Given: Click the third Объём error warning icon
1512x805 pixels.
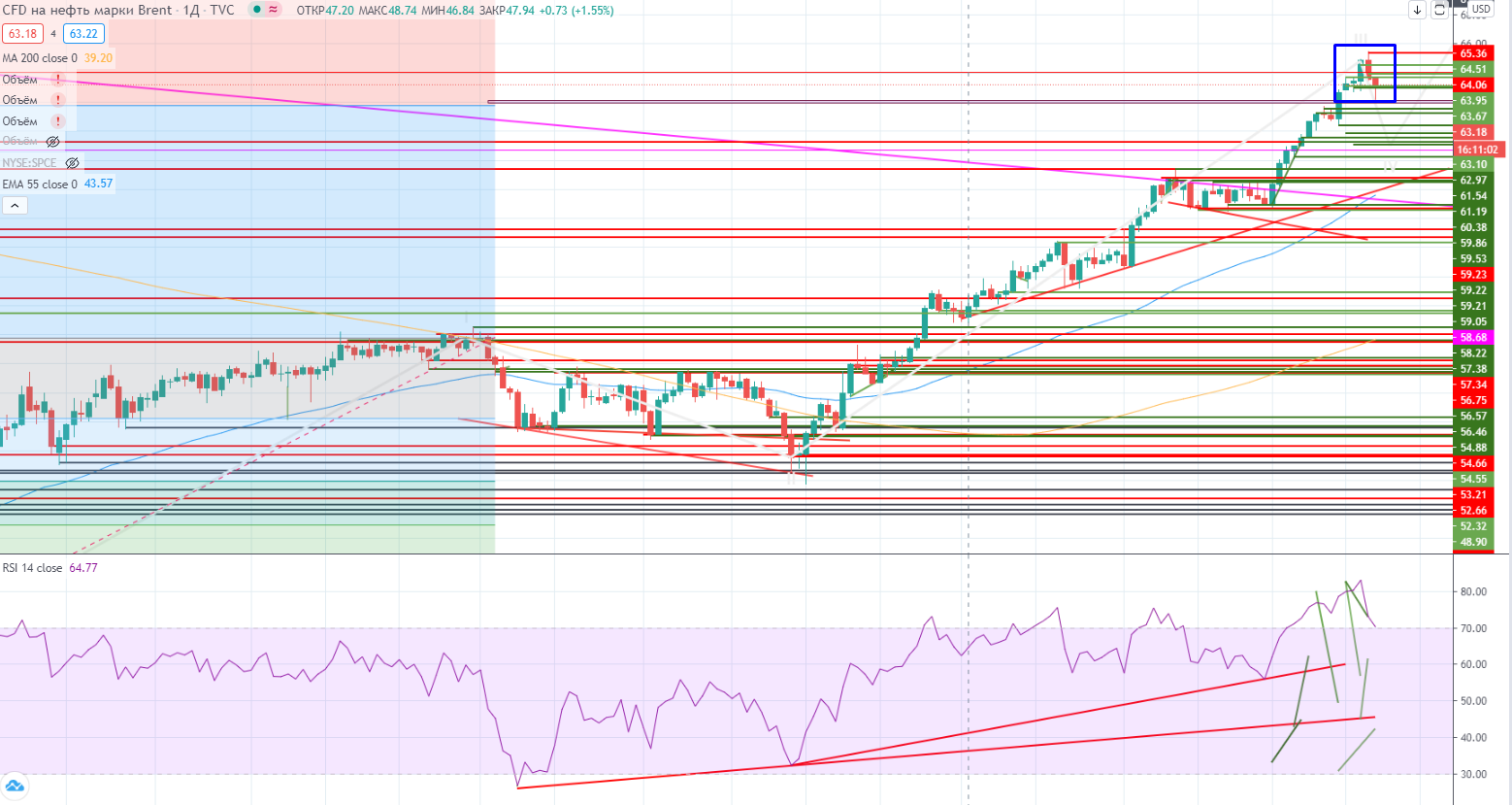Looking at the screenshot, I should click(x=58, y=121).
